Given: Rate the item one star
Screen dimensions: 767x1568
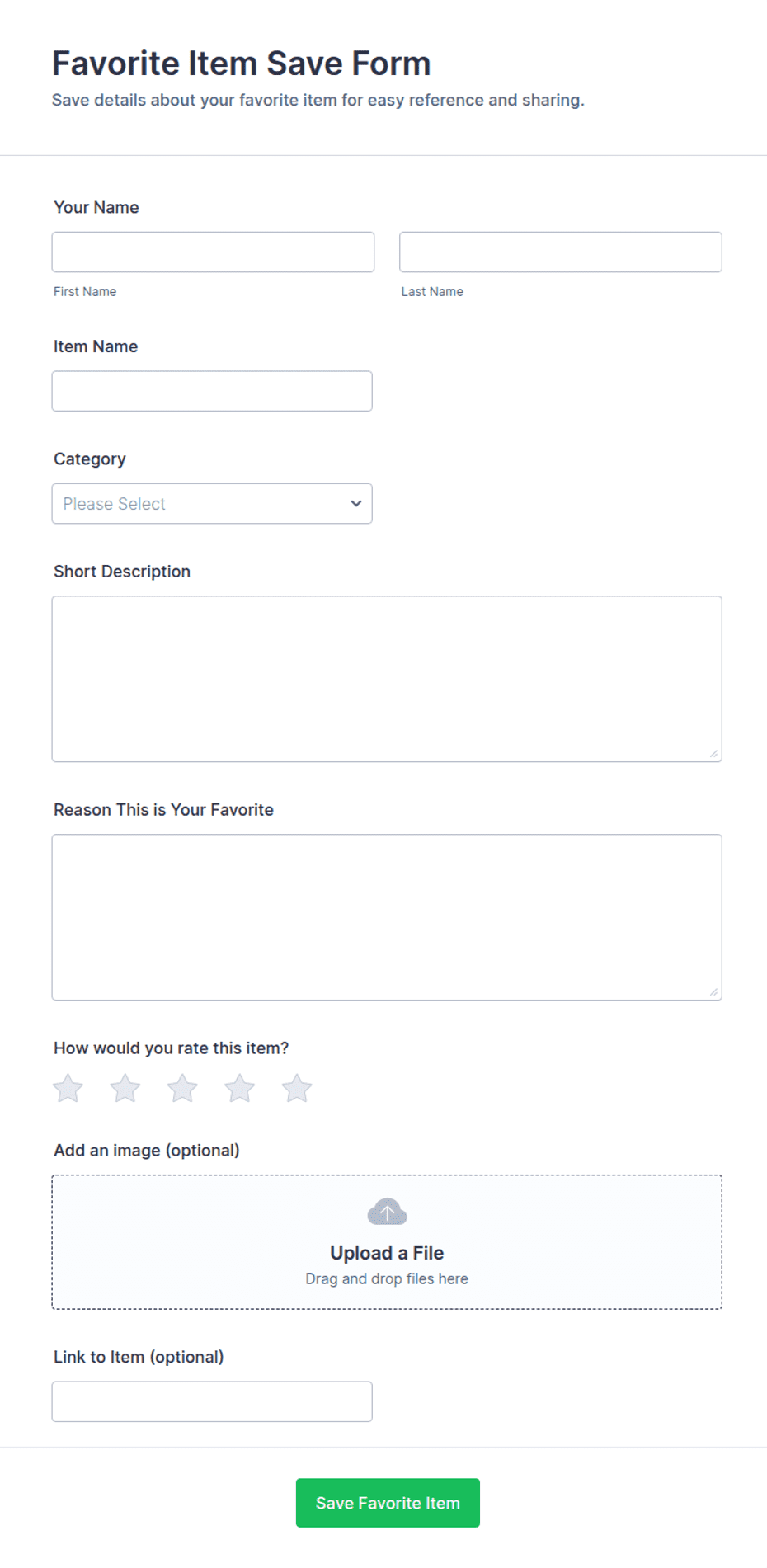Looking at the screenshot, I should pos(68,1088).
